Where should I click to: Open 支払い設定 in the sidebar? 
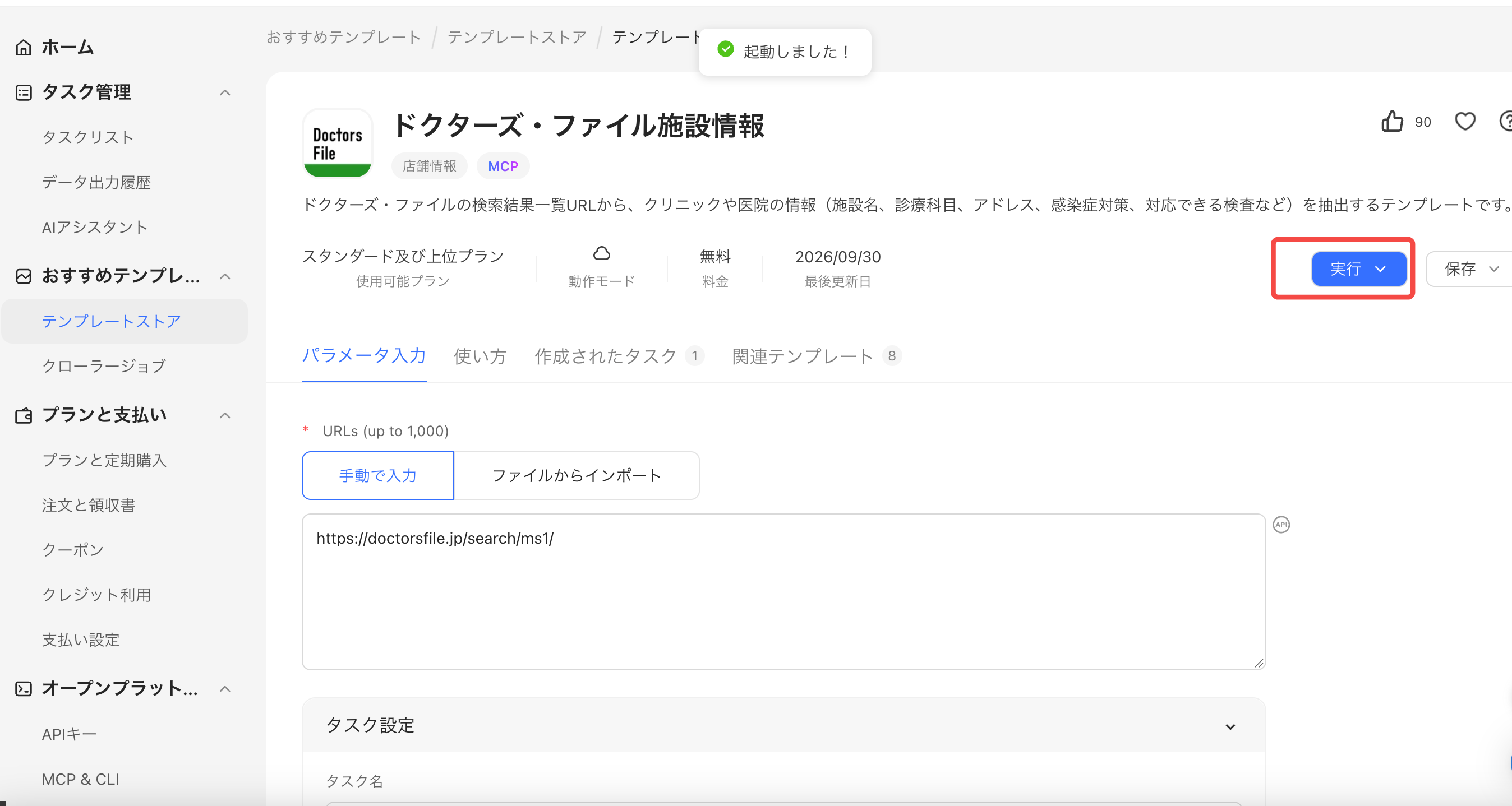point(81,640)
